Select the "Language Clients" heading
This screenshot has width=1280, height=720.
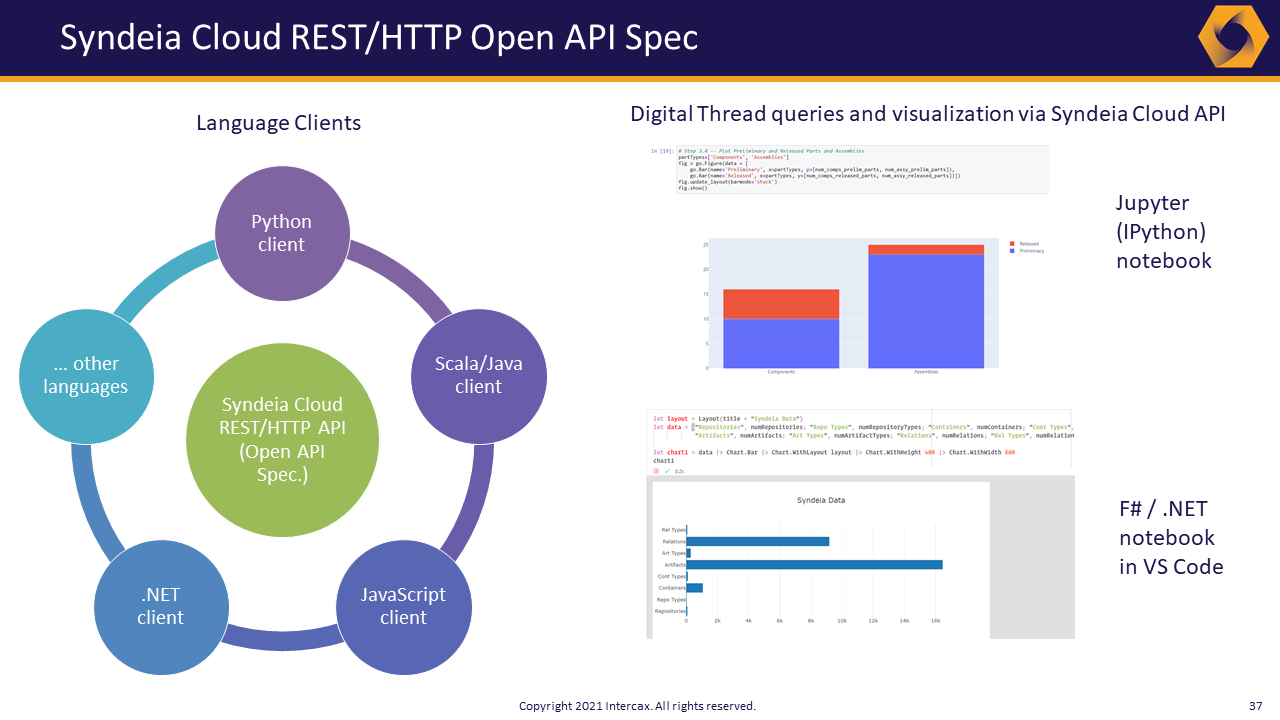(279, 122)
